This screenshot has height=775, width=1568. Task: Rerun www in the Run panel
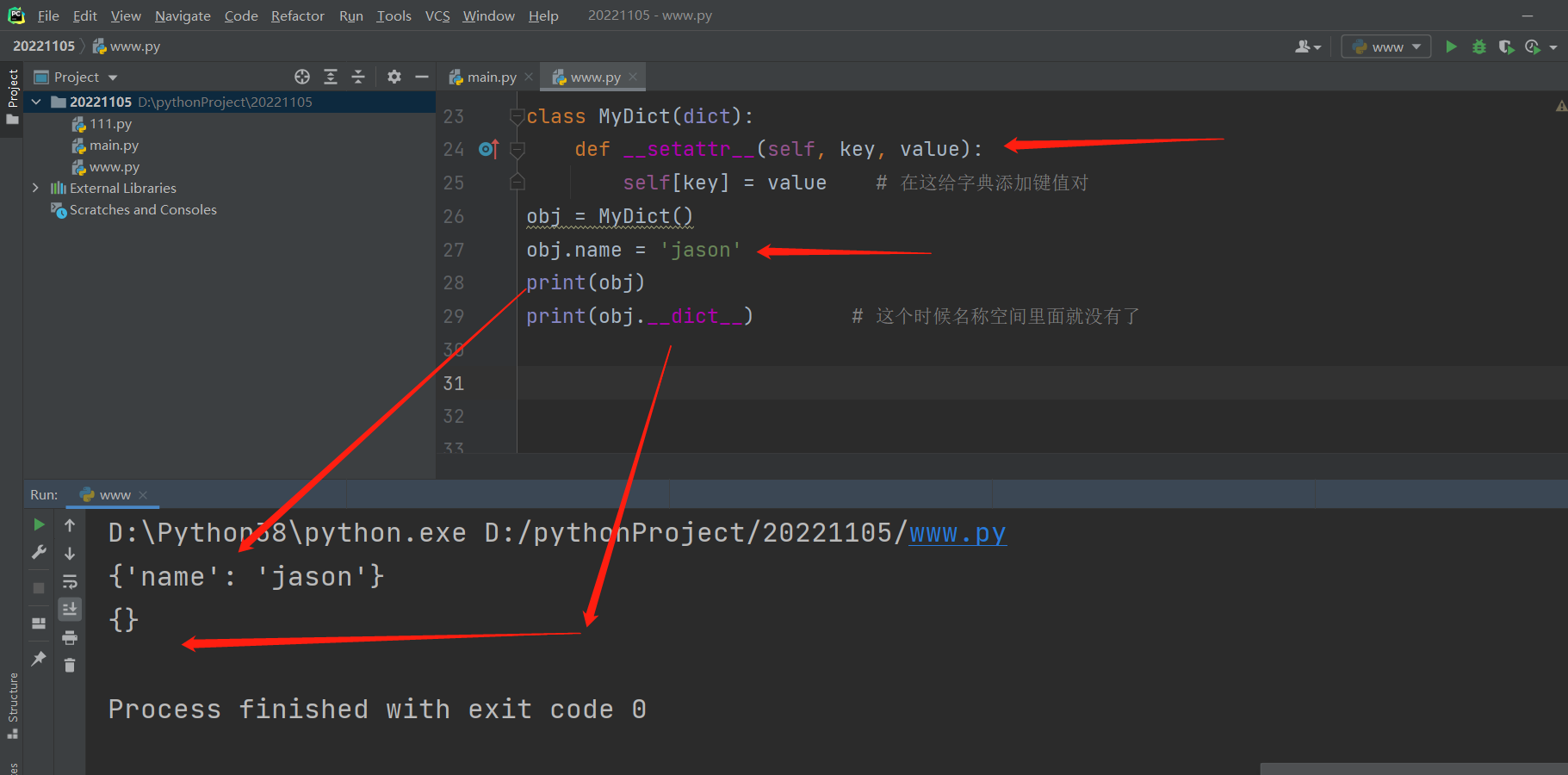[x=39, y=524]
